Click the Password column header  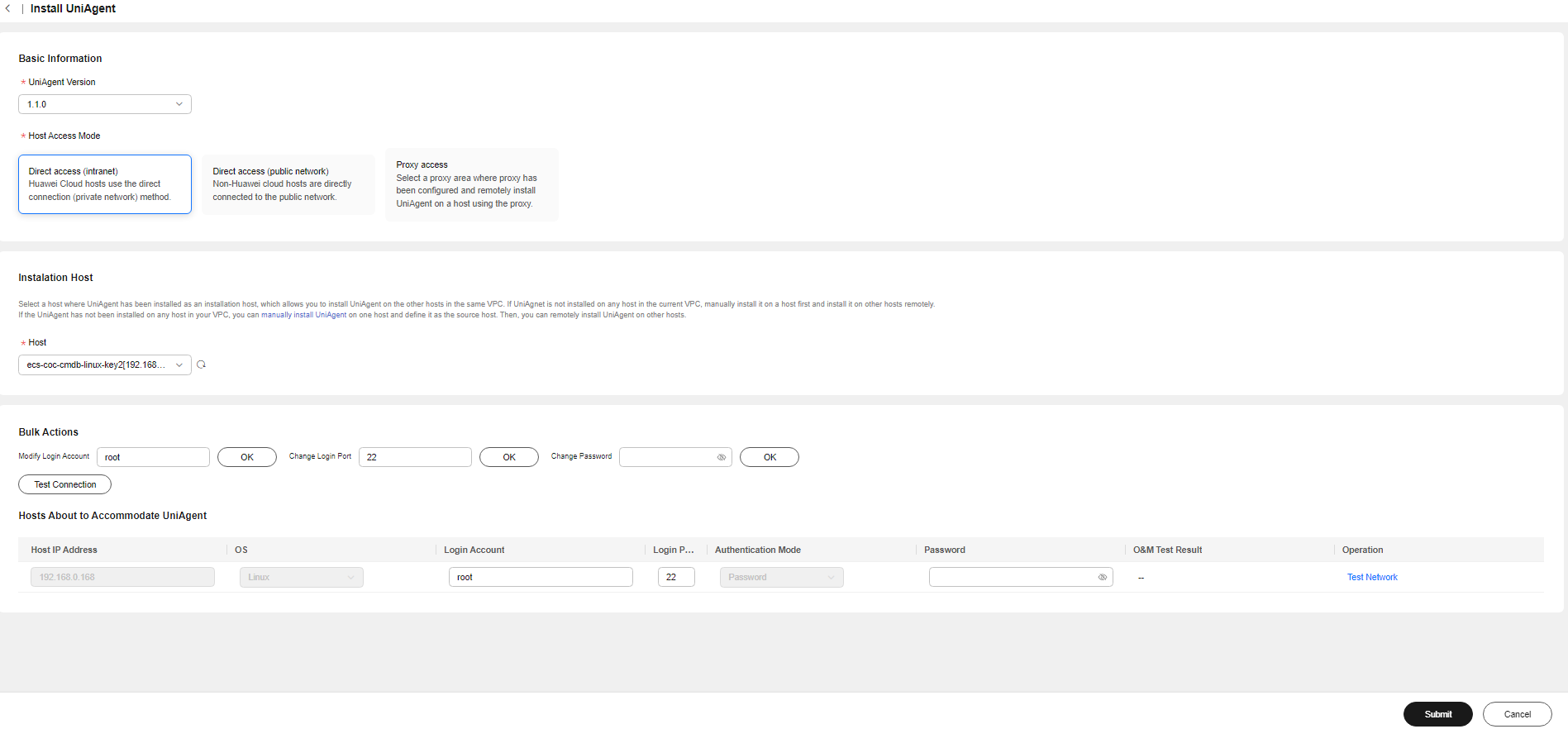pyautogui.click(x=945, y=550)
